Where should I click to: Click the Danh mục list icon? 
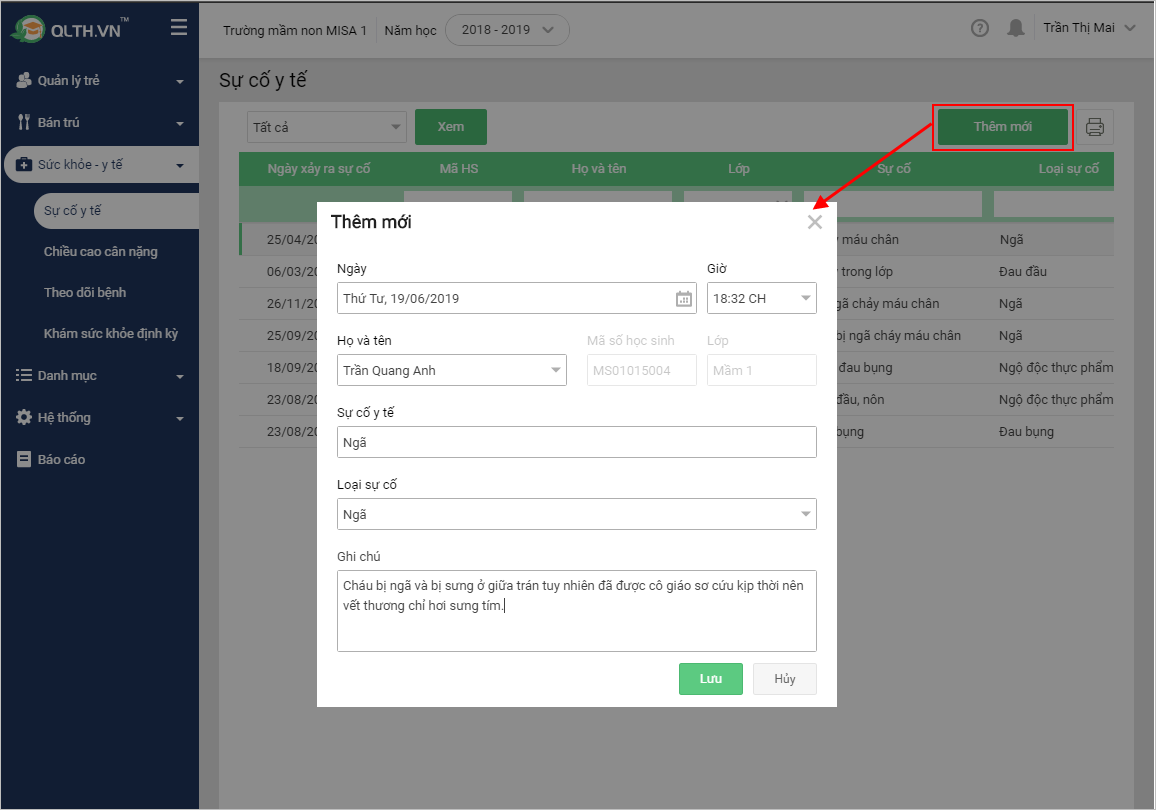pos(24,375)
